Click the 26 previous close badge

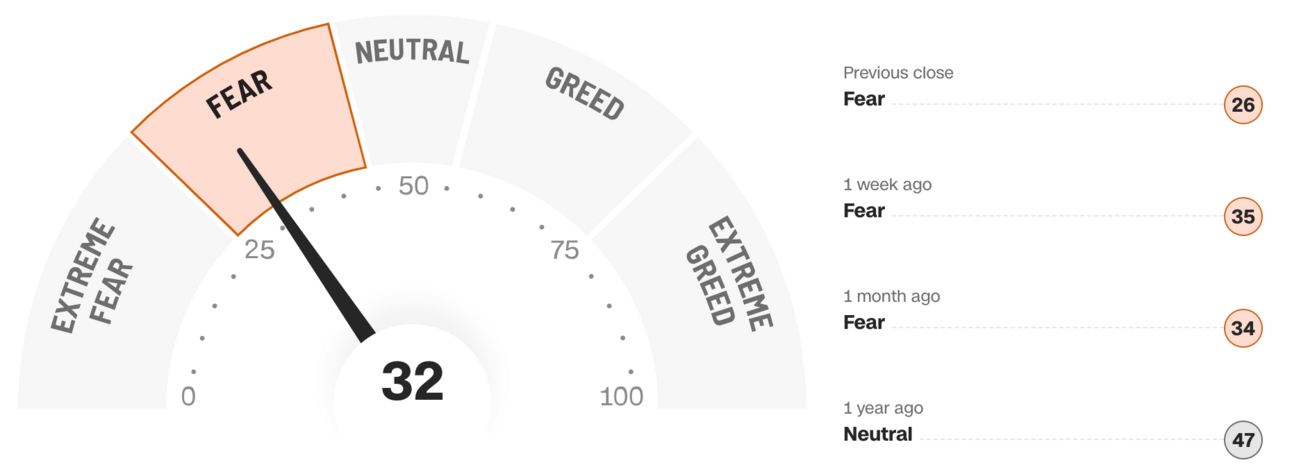(x=1243, y=104)
